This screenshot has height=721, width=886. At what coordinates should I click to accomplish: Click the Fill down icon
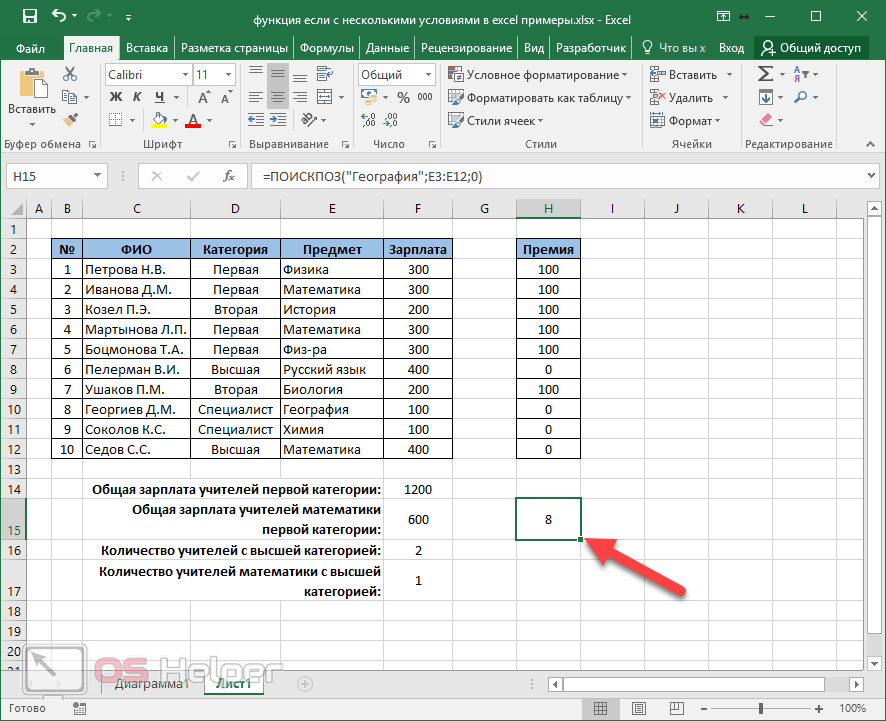pos(766,97)
